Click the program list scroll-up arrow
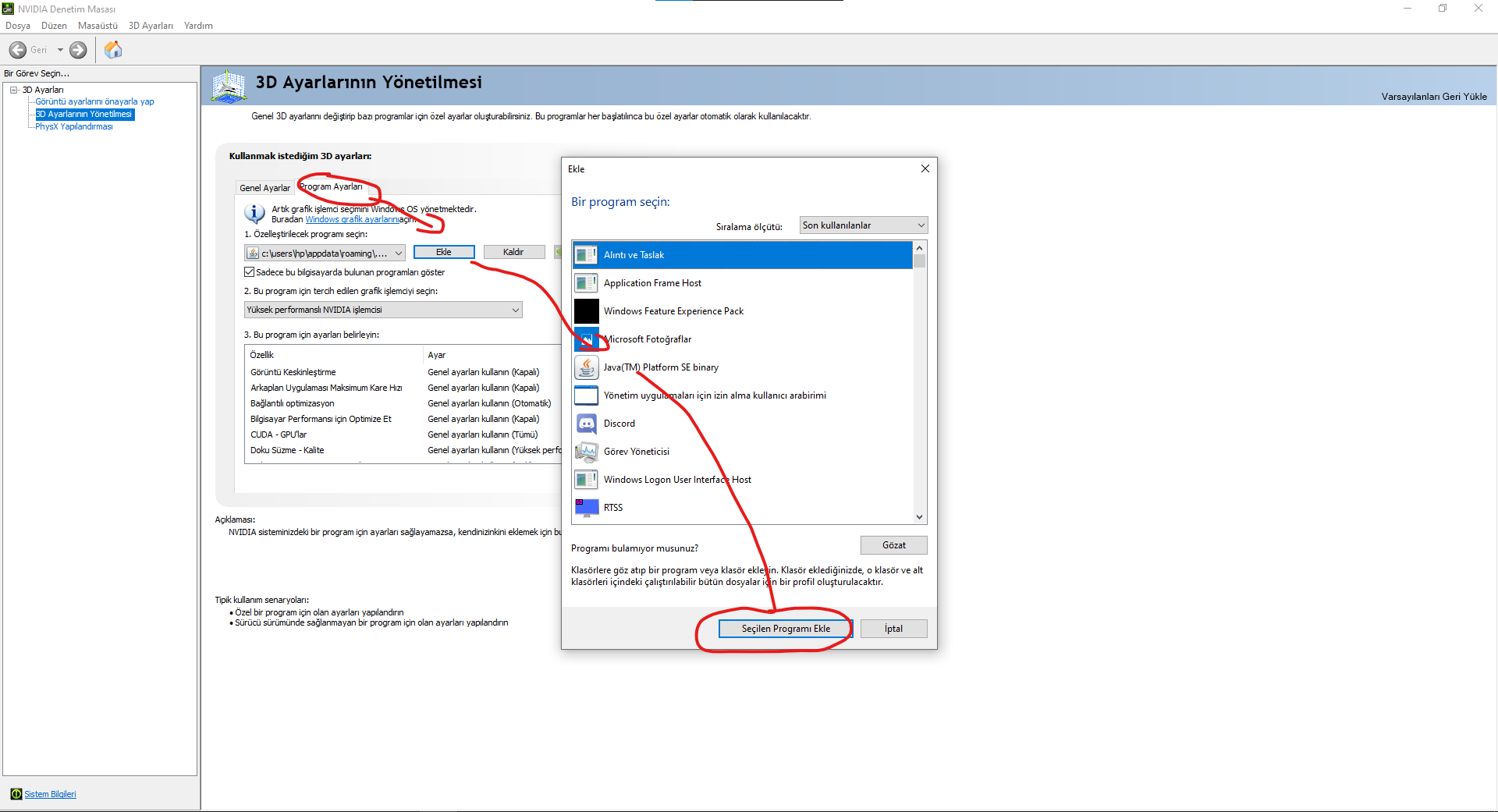 [x=920, y=248]
